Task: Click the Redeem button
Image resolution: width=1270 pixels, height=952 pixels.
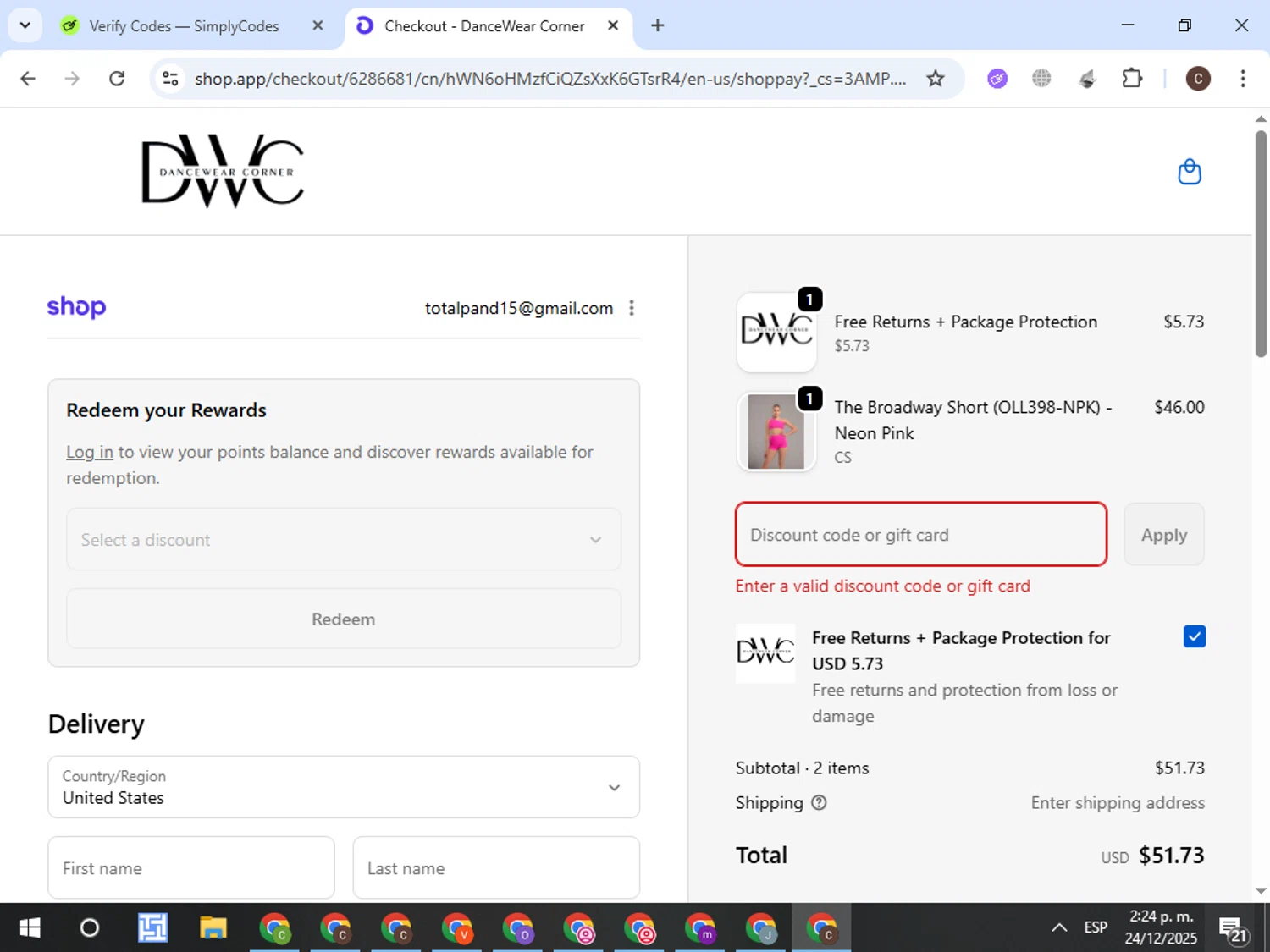Action: pos(344,619)
